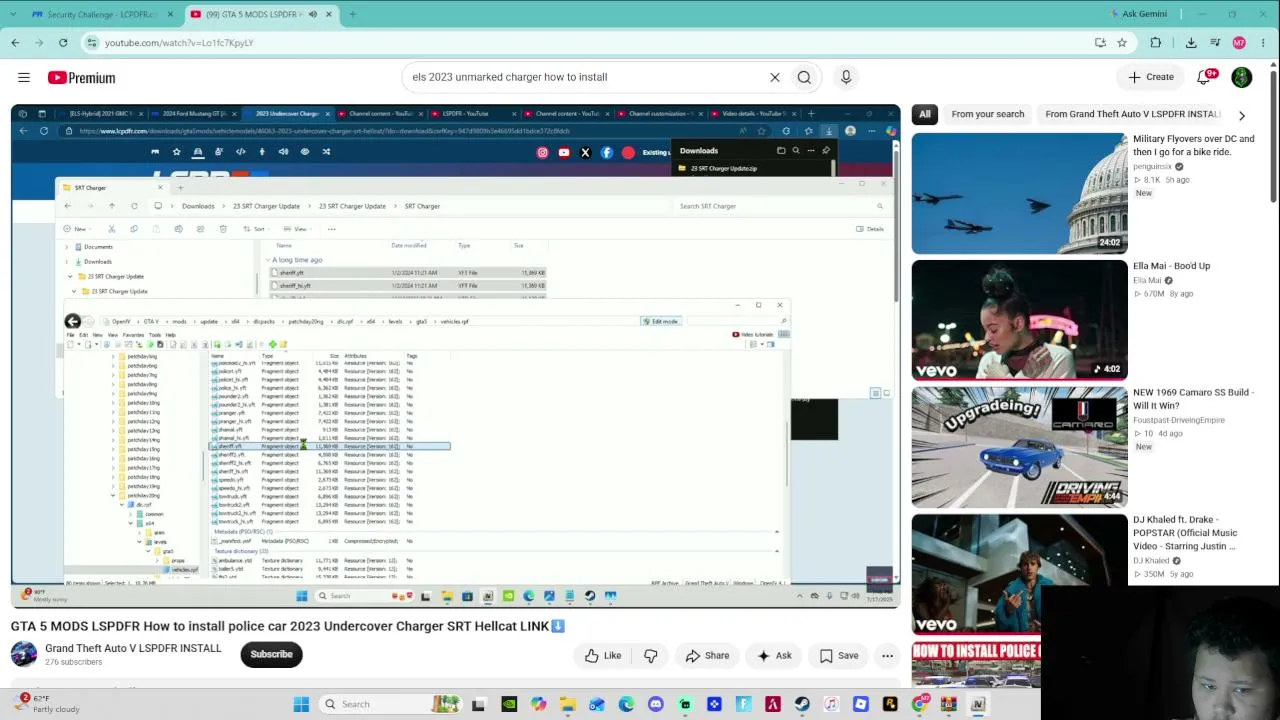Viewport: 1280px width, 720px height.
Task: Select the From your search chip
Action: pyautogui.click(x=988, y=114)
